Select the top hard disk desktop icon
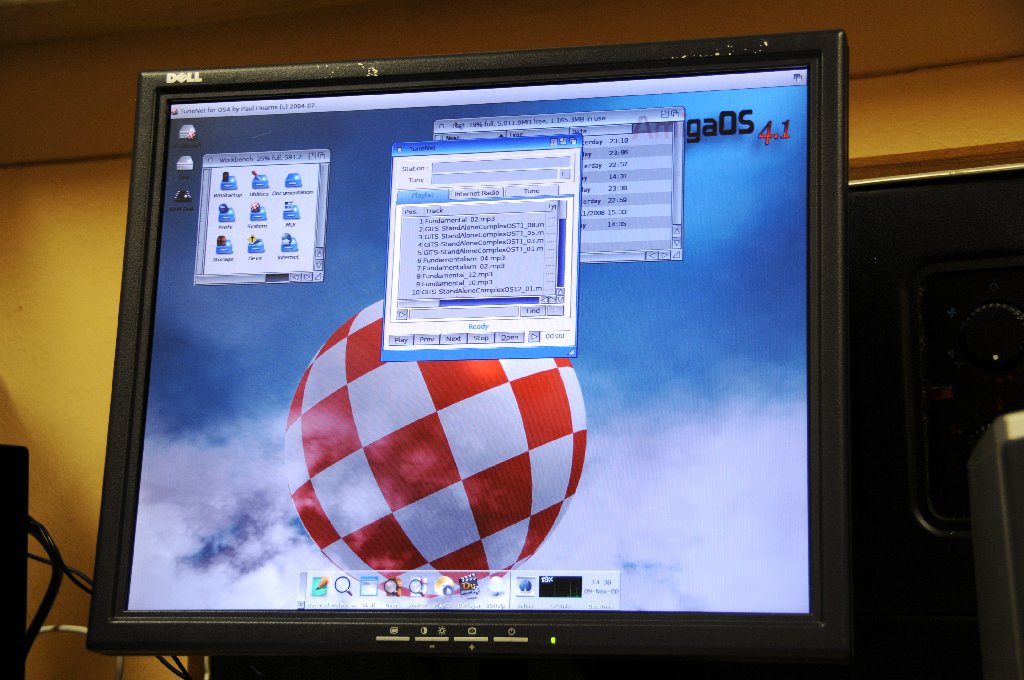This screenshot has height=680, width=1024. pos(187,133)
